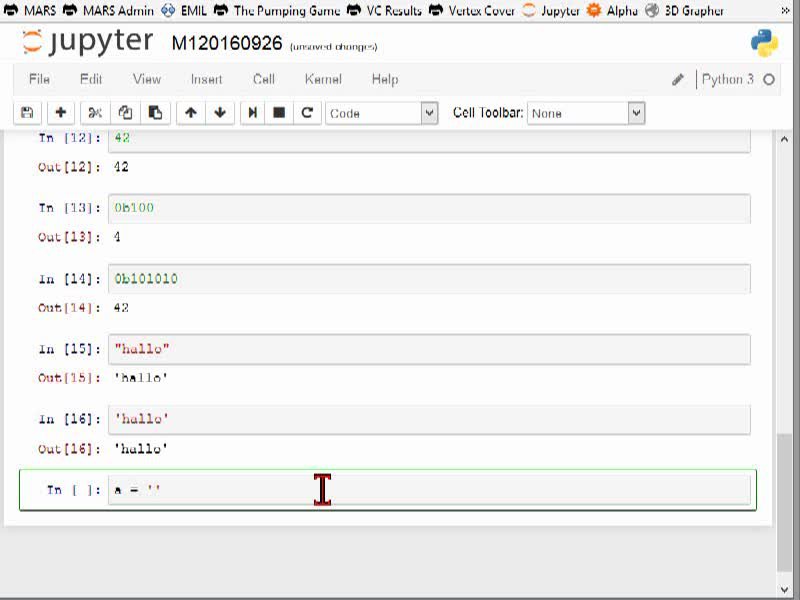Insert a cell below with plus icon
The height and width of the screenshot is (600, 800).
[61, 113]
